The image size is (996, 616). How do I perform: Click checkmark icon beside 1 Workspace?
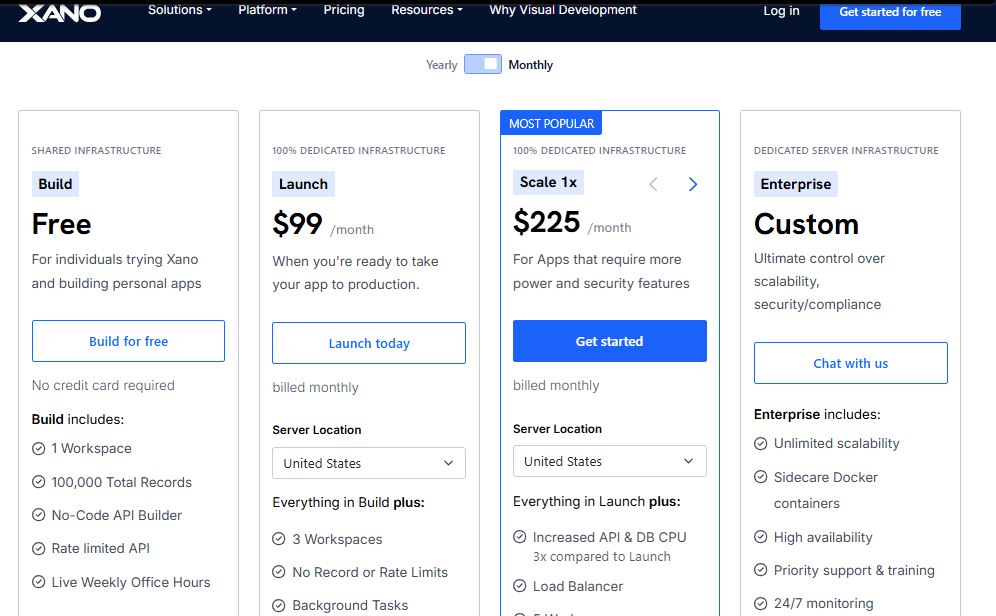coord(39,448)
